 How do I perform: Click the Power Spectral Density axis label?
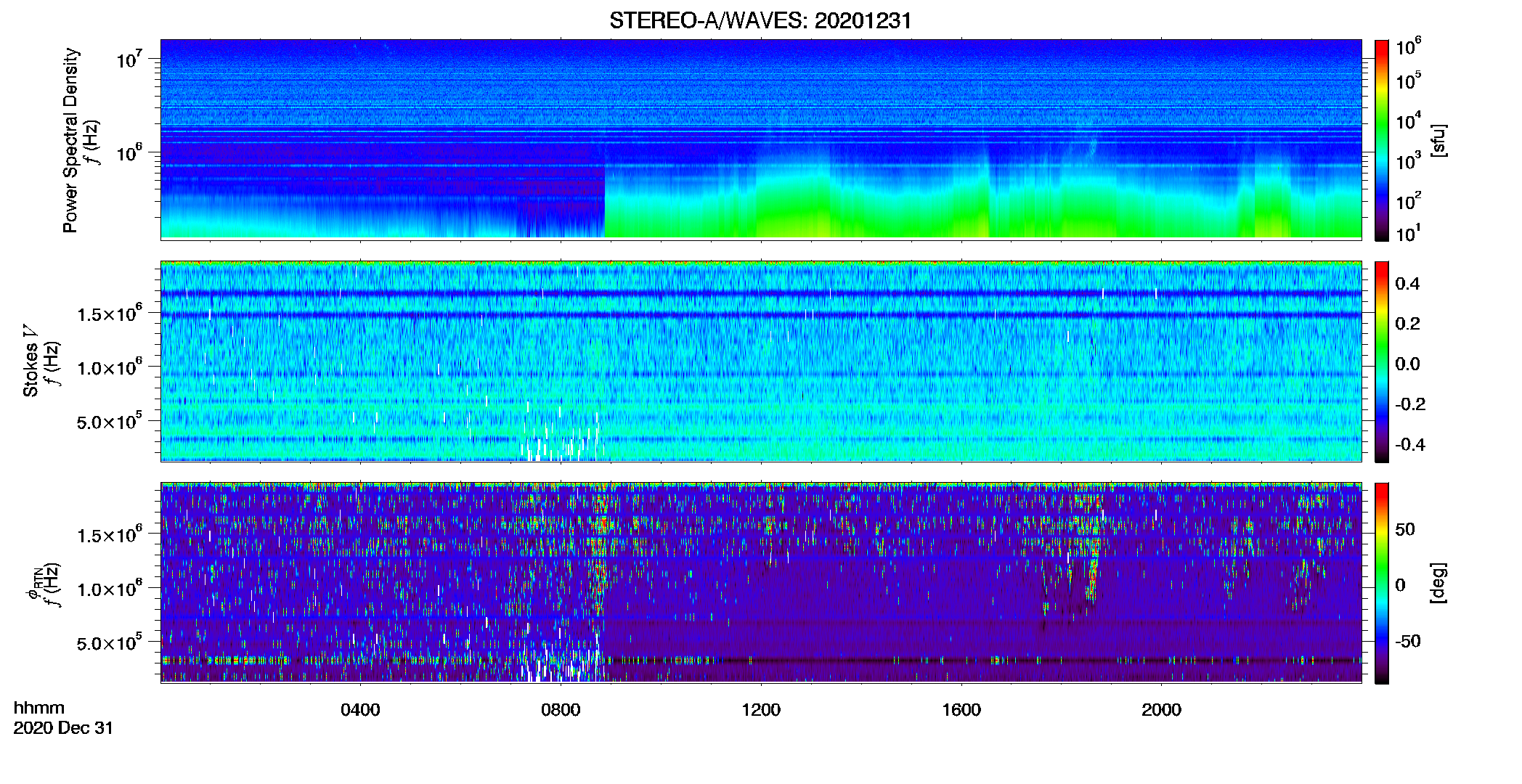[x=70, y=140]
